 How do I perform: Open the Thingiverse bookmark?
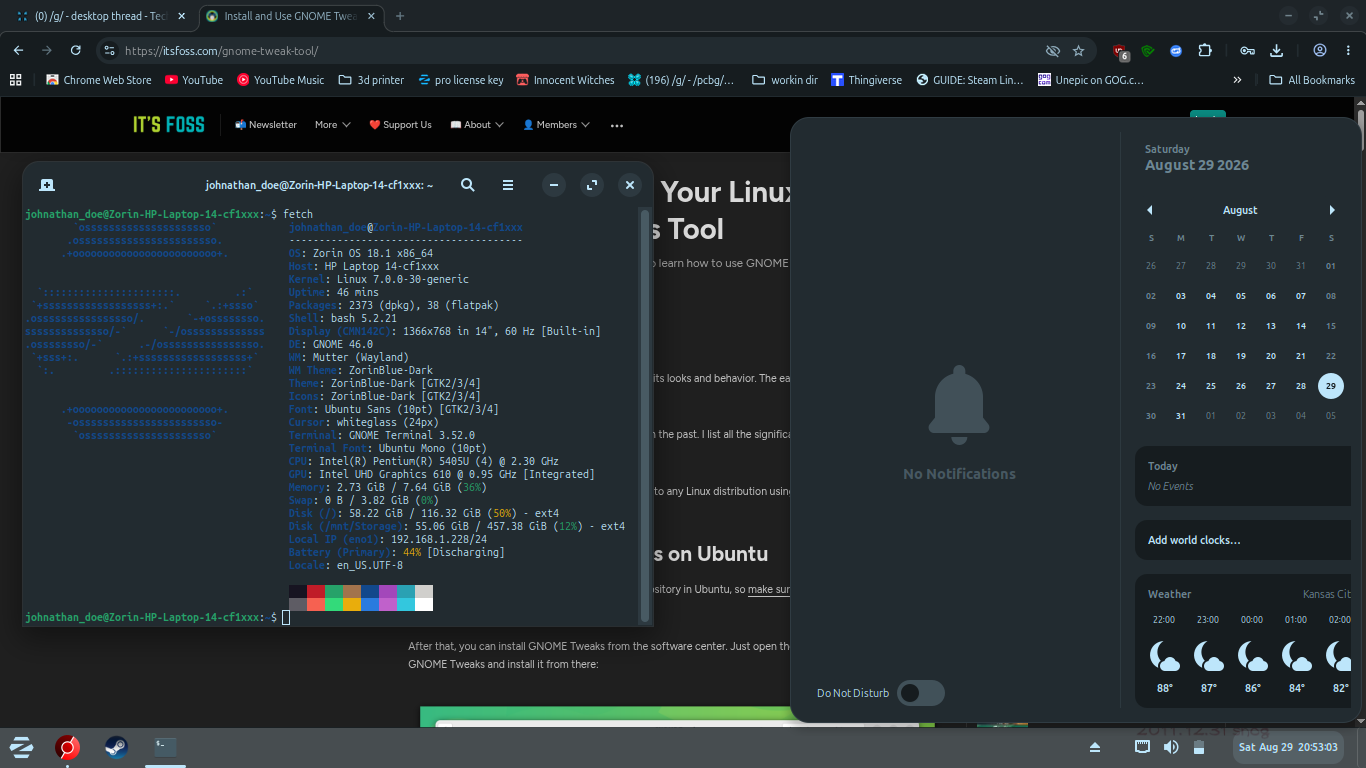tap(866, 80)
